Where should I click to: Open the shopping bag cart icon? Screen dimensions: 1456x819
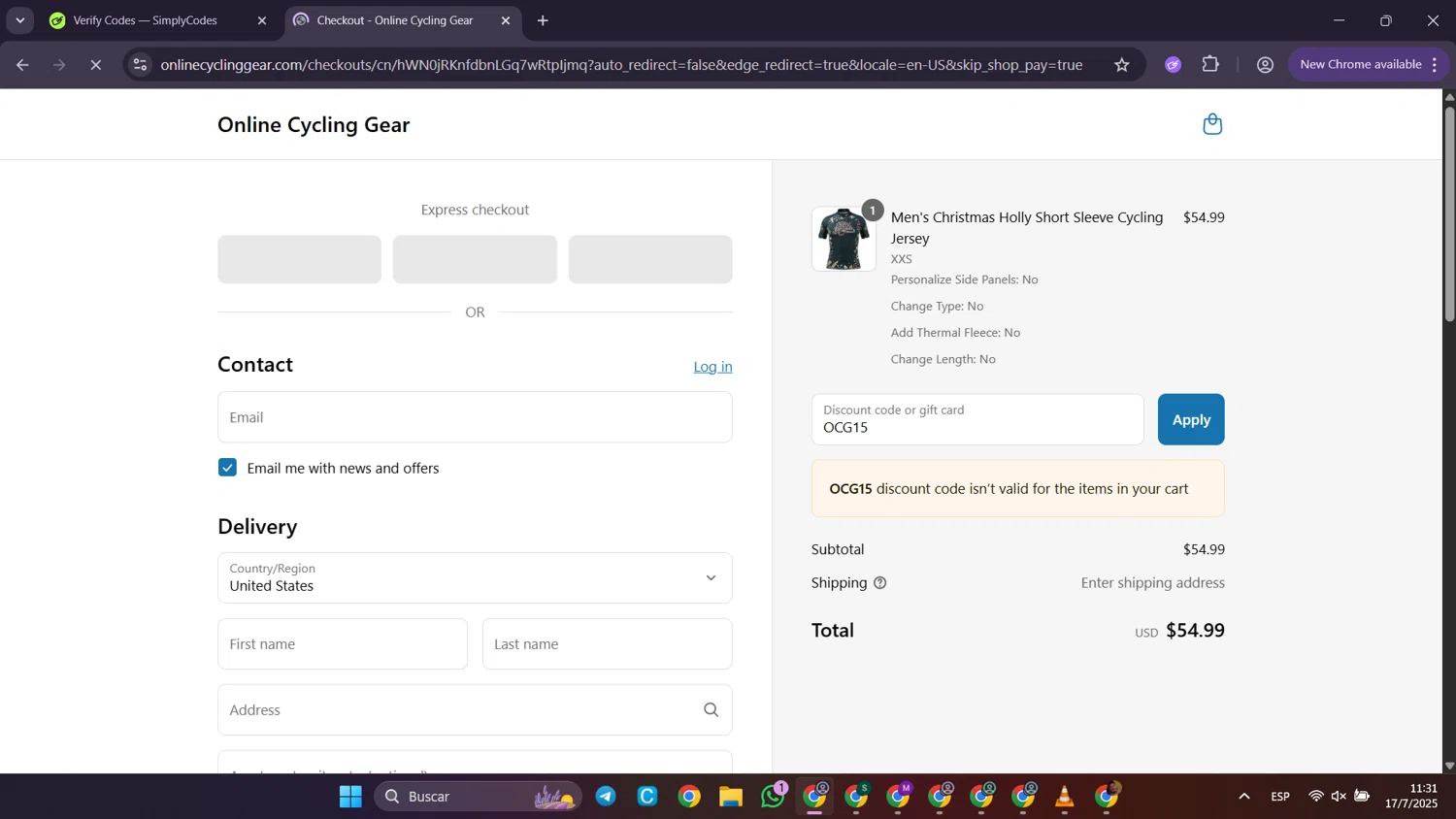(x=1212, y=124)
